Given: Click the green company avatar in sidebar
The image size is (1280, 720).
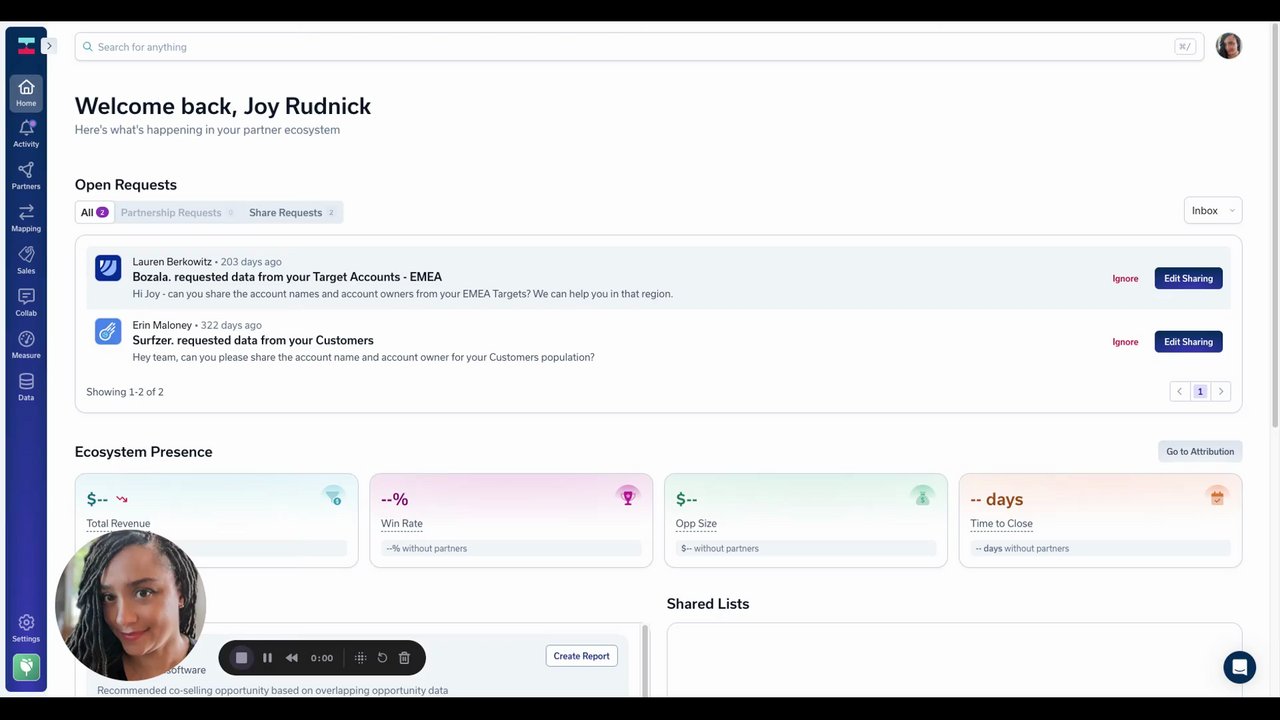Looking at the screenshot, I should pyautogui.click(x=26, y=667).
